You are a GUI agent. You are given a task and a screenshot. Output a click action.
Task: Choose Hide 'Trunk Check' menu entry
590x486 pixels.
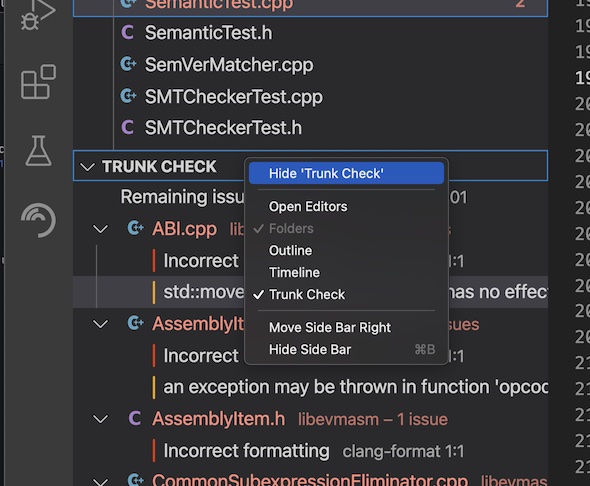tap(346, 173)
